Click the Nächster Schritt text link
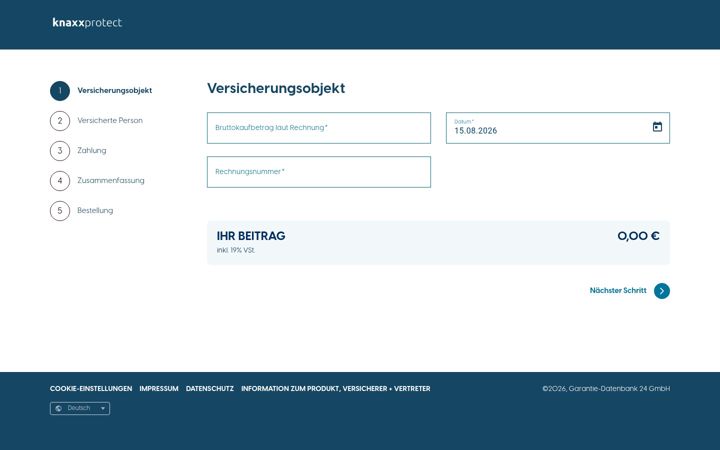Viewport: 720px width, 450px height. coord(618,290)
